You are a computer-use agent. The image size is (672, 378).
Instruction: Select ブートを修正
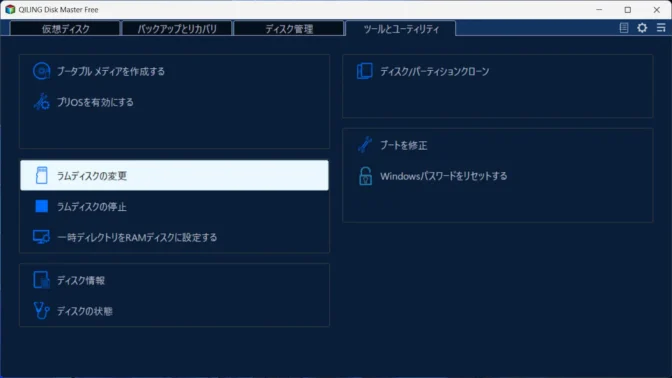tap(404, 146)
